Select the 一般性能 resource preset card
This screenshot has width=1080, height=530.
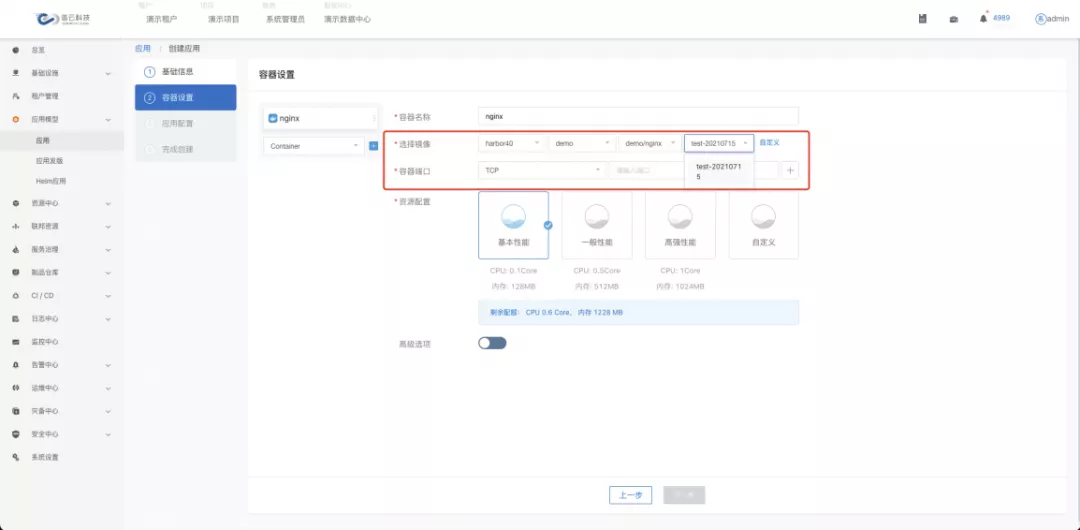[596, 225]
